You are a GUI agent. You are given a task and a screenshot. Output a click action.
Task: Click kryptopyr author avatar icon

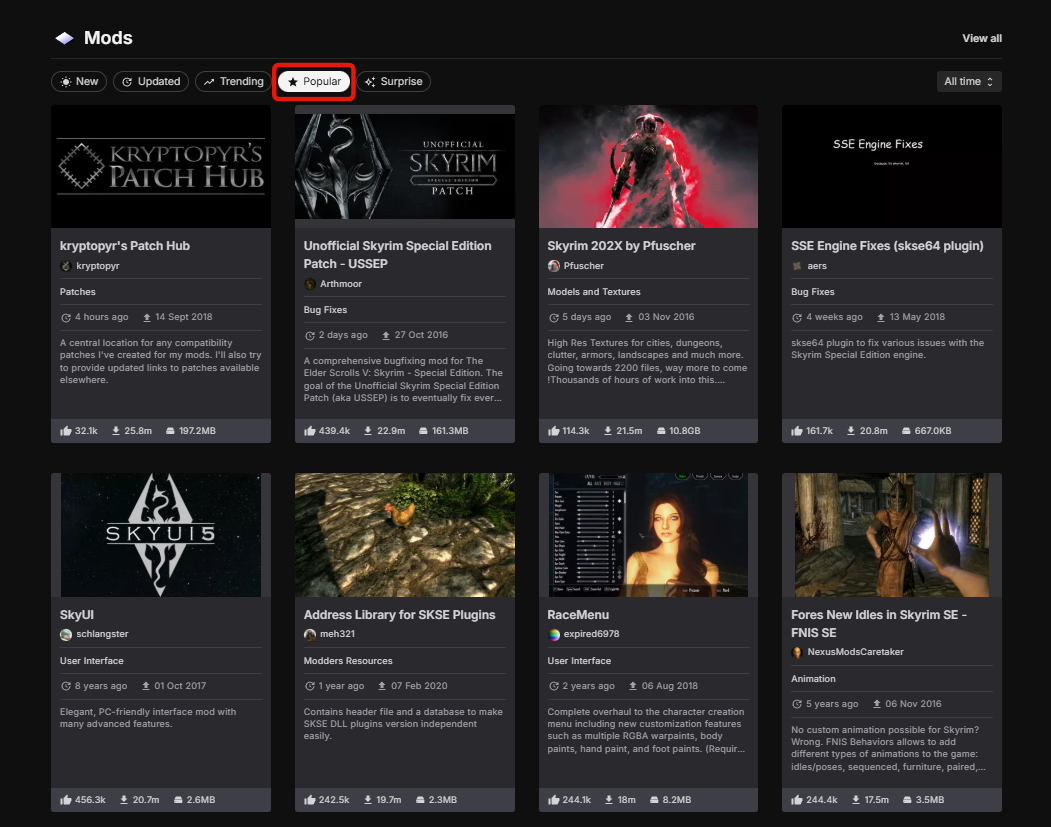click(66, 266)
